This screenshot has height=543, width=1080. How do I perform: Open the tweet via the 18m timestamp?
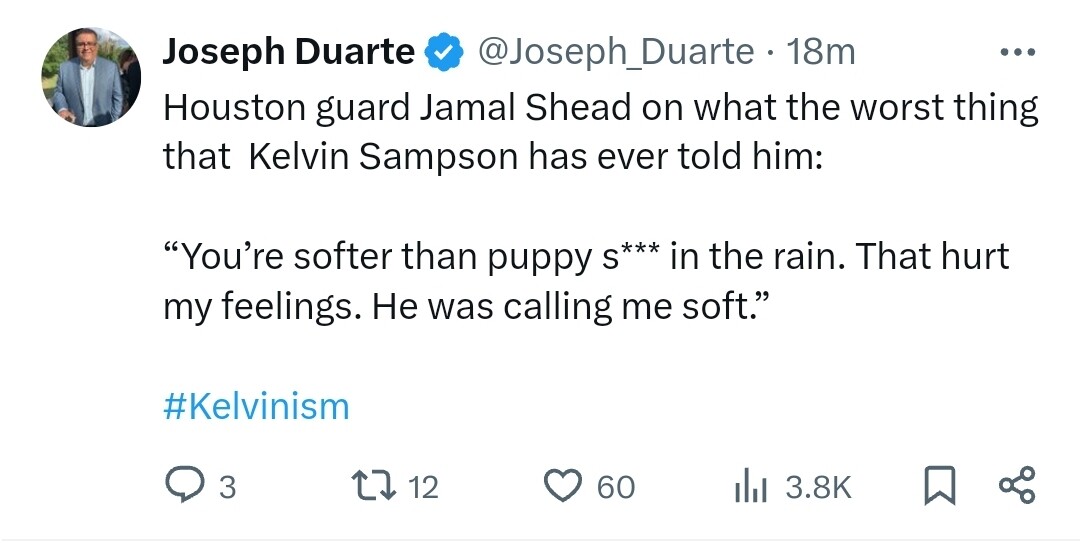pos(821,51)
